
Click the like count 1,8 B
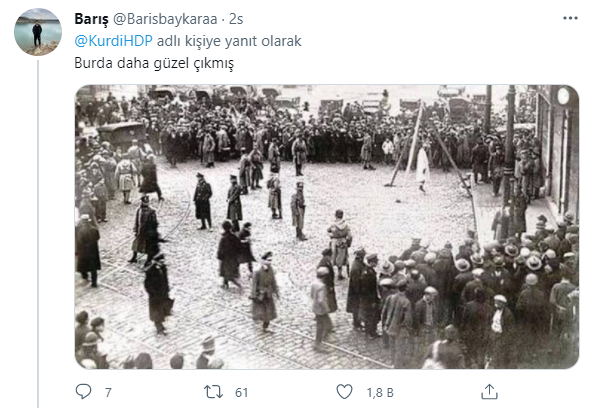[x=380, y=392]
